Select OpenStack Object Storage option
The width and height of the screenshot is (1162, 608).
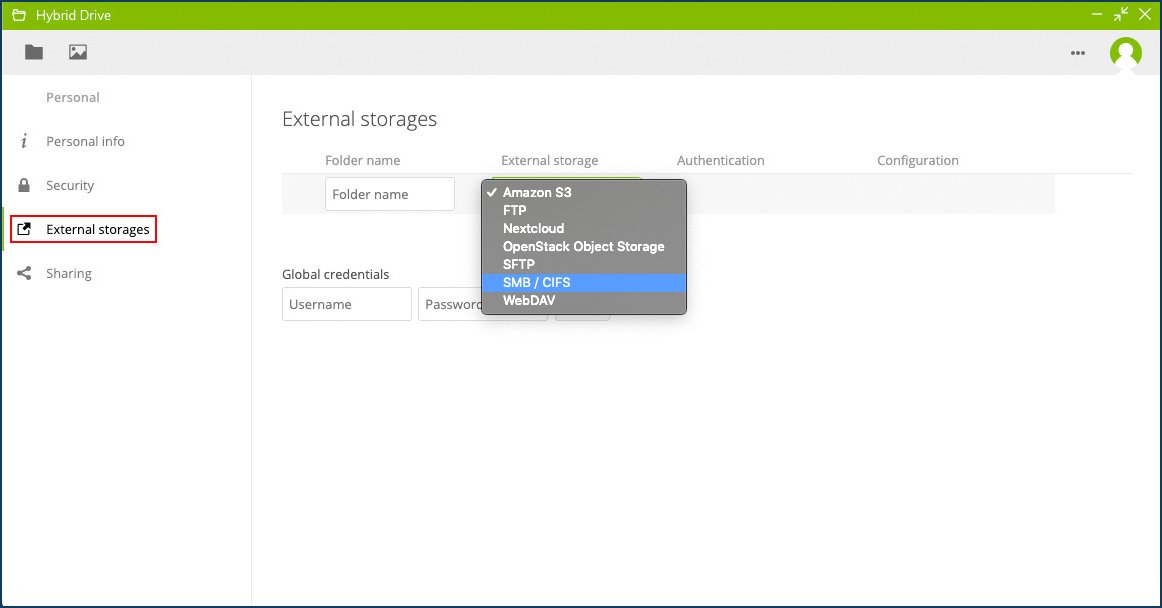click(x=583, y=246)
